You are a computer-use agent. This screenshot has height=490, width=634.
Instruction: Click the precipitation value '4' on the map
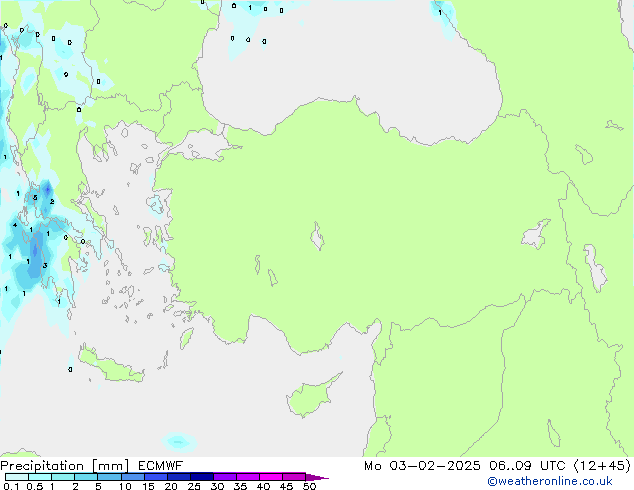point(15,225)
